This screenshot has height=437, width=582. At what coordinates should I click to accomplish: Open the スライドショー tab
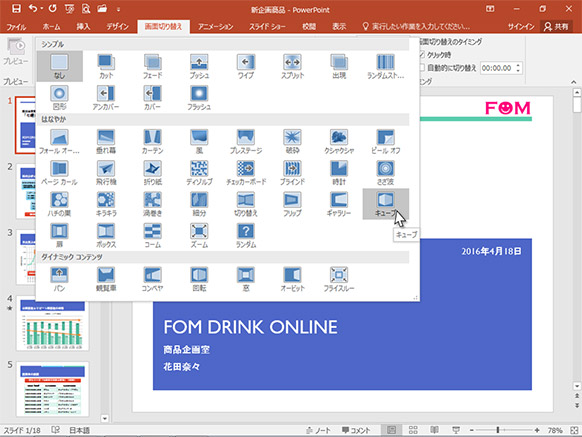(x=267, y=26)
